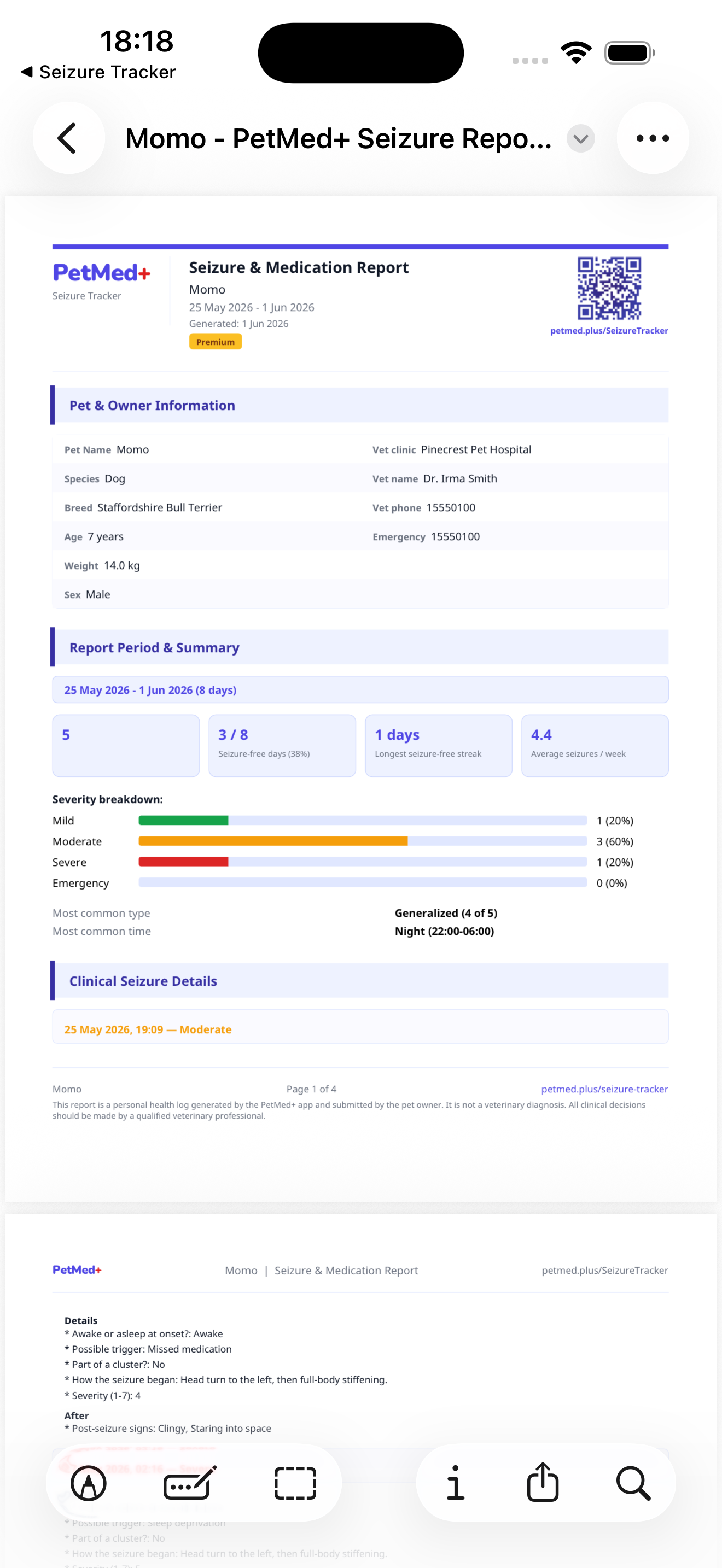Select Night (22:00-06:00) text
722x1568 pixels.
[444, 931]
